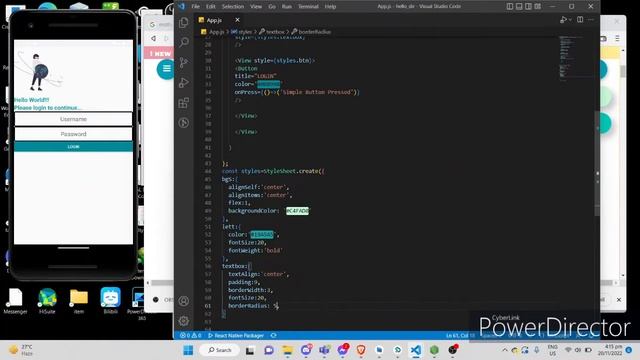Click the ENG US language indicator
This screenshot has height=360, width=640.
552,350
